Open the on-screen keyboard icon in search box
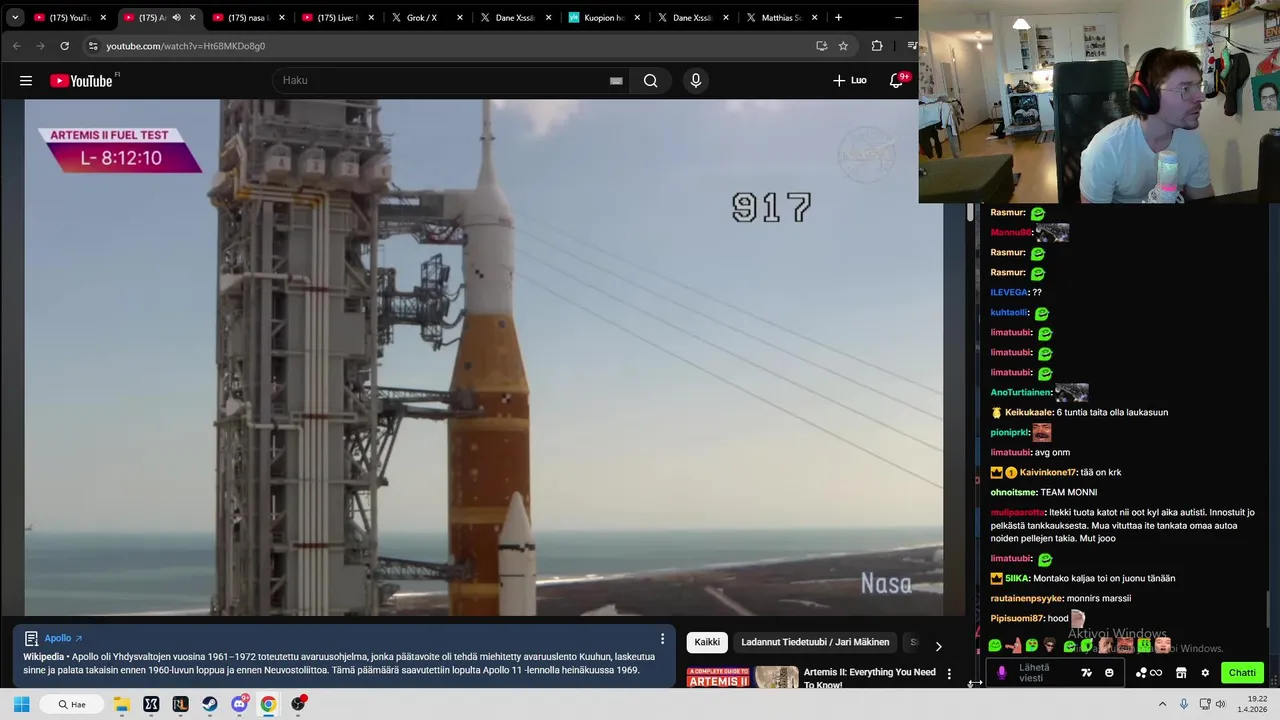 tap(616, 81)
